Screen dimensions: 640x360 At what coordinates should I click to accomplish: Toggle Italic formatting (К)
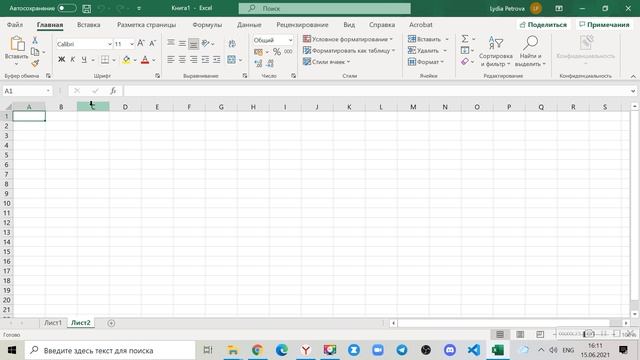[x=73, y=60]
